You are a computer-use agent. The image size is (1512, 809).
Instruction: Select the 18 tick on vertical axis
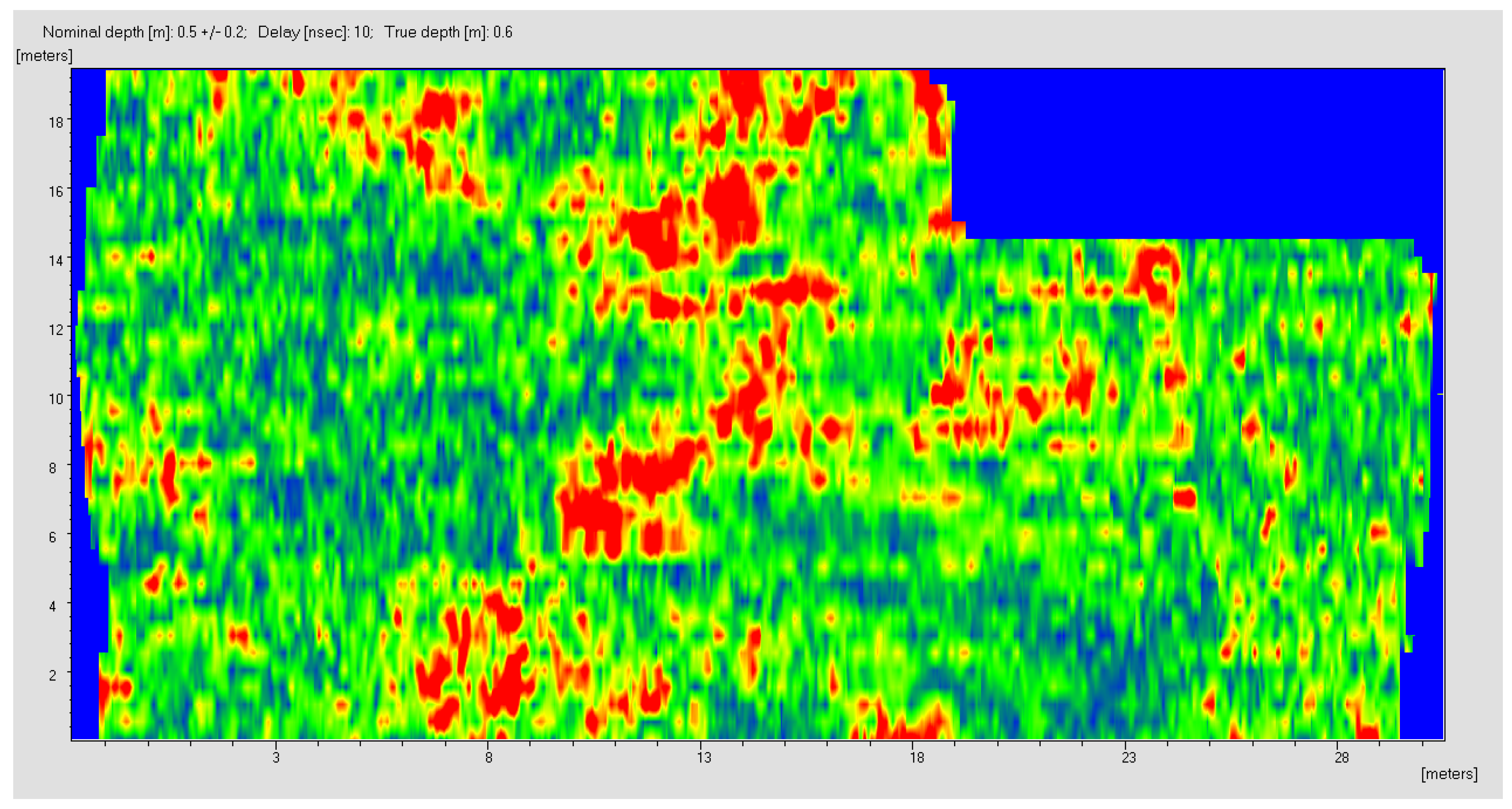point(56,122)
